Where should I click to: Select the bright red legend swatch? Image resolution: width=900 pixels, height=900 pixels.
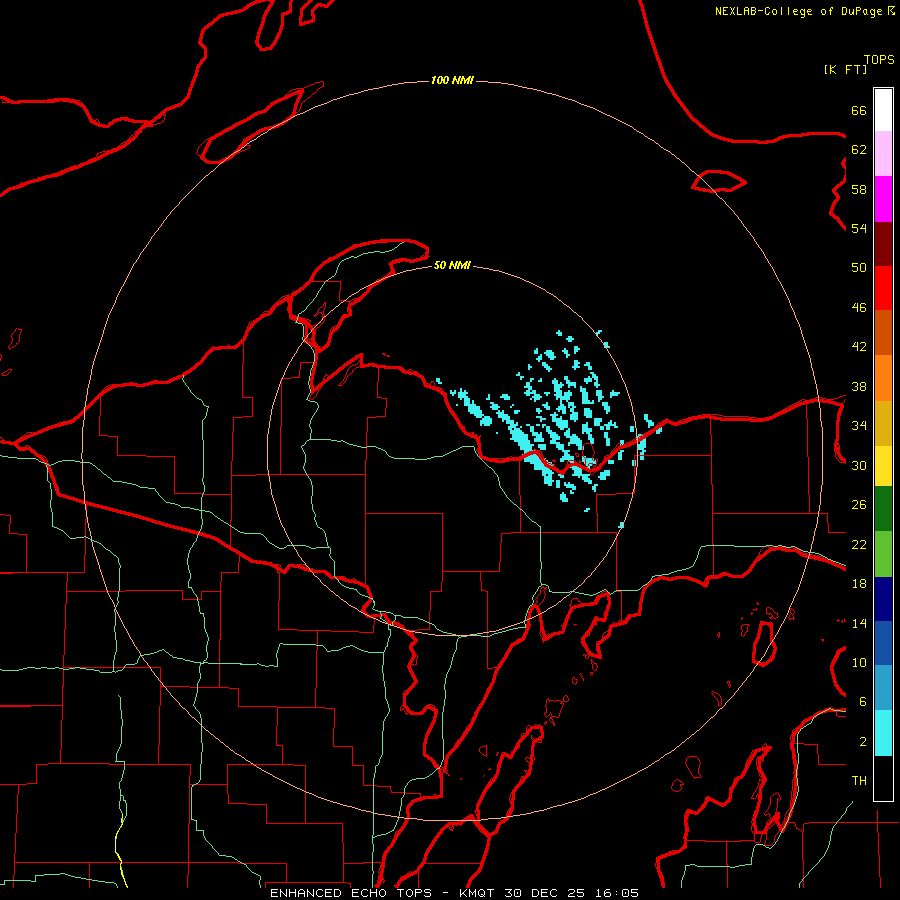click(x=883, y=288)
